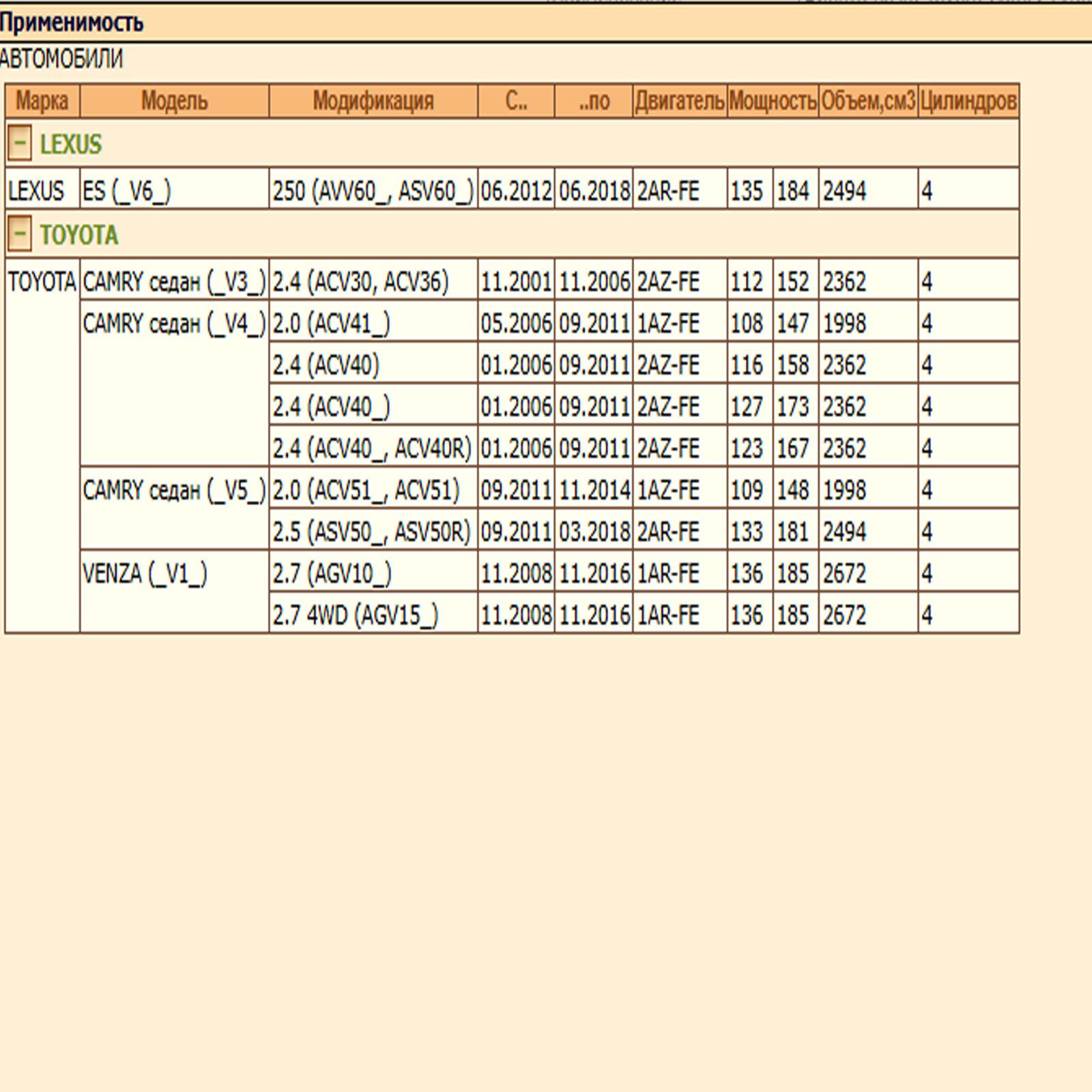This screenshot has height=1092, width=1092.
Task: Select the 2.5 (ASV50_, ASV50R) modification row
Action: click(371, 532)
